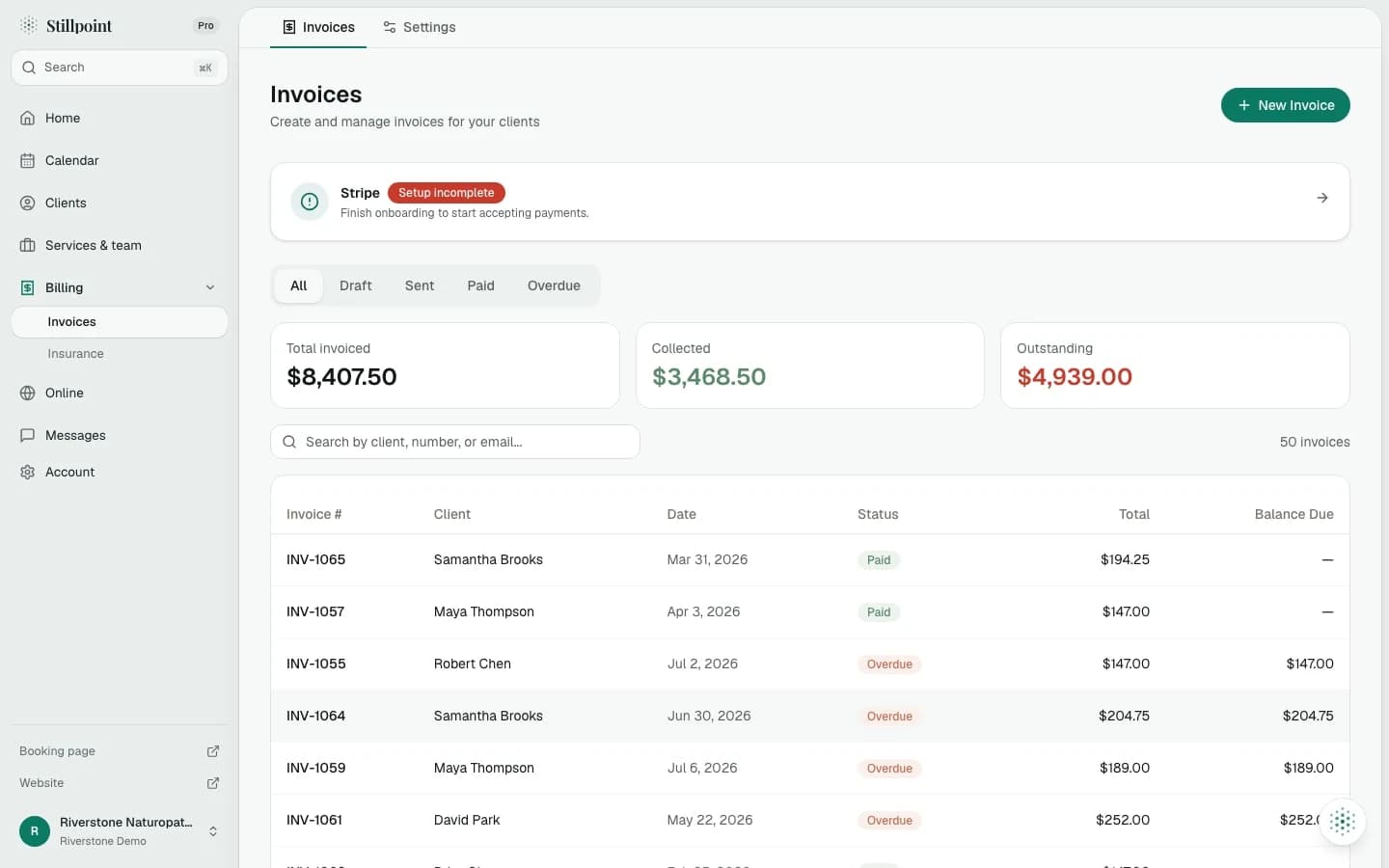This screenshot has width=1389, height=868.
Task: Collapse the Billing section chevron
Action: [x=210, y=287]
